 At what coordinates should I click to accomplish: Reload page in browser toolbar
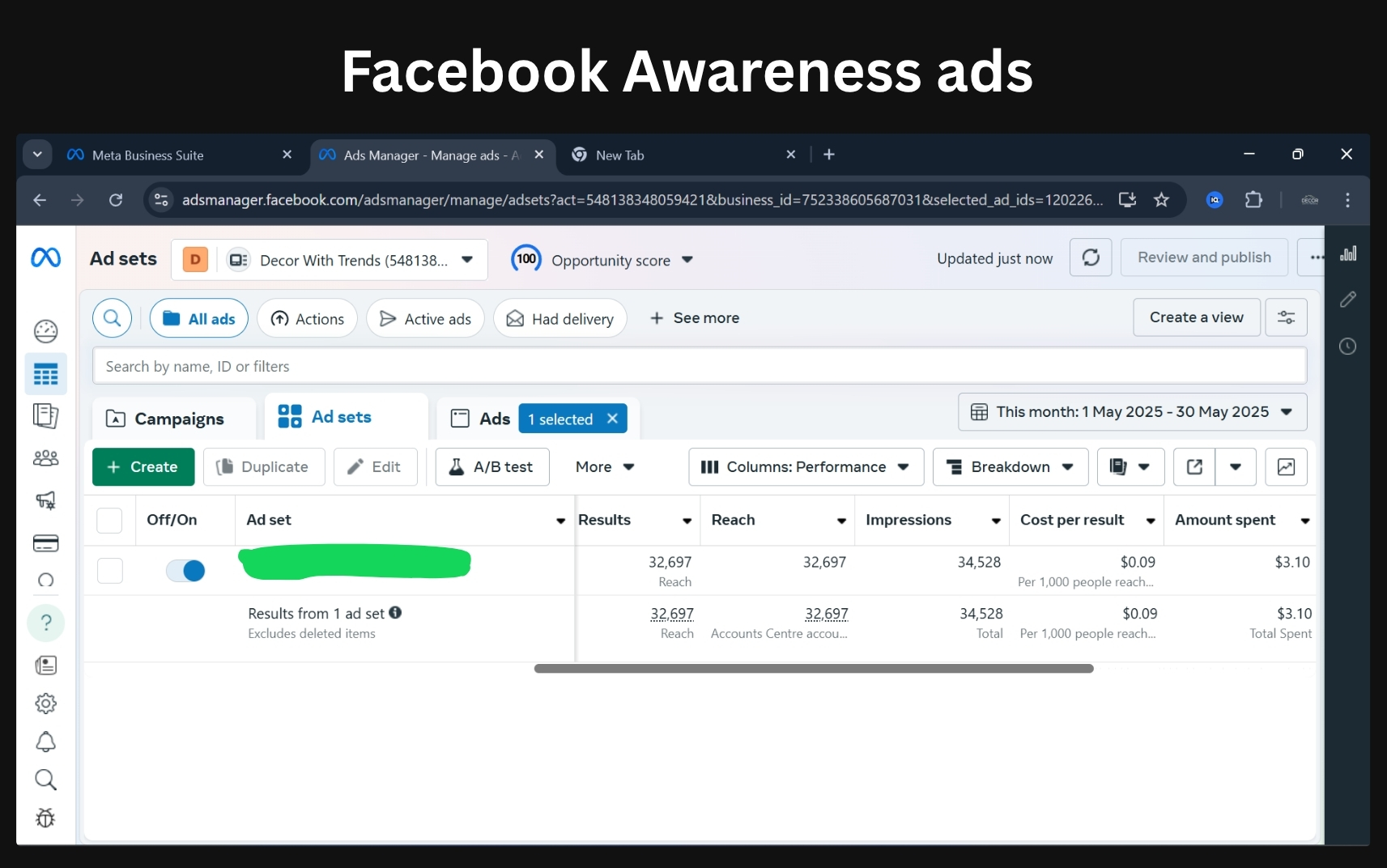[x=116, y=200]
